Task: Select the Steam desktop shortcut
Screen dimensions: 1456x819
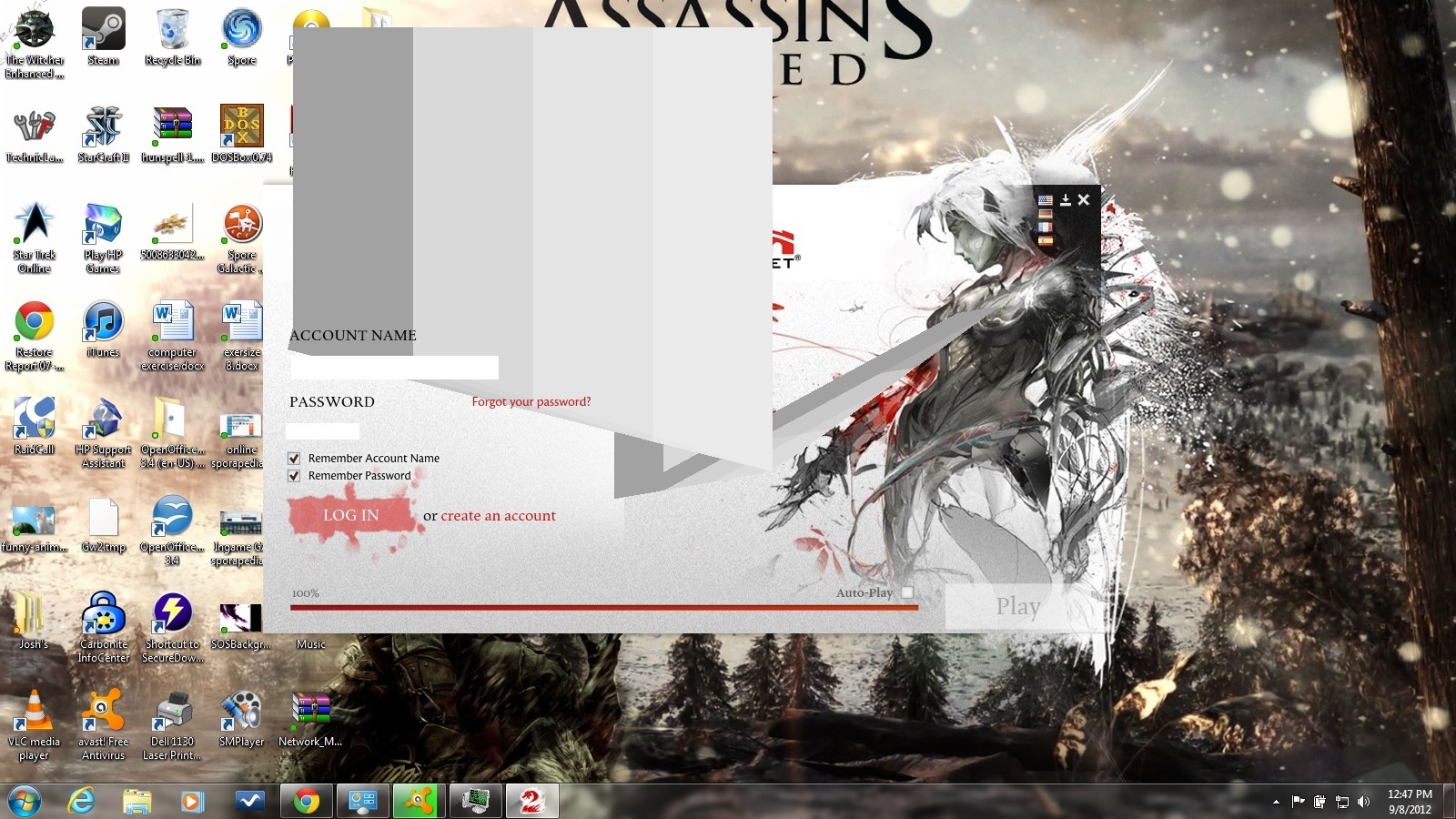Action: click(103, 36)
